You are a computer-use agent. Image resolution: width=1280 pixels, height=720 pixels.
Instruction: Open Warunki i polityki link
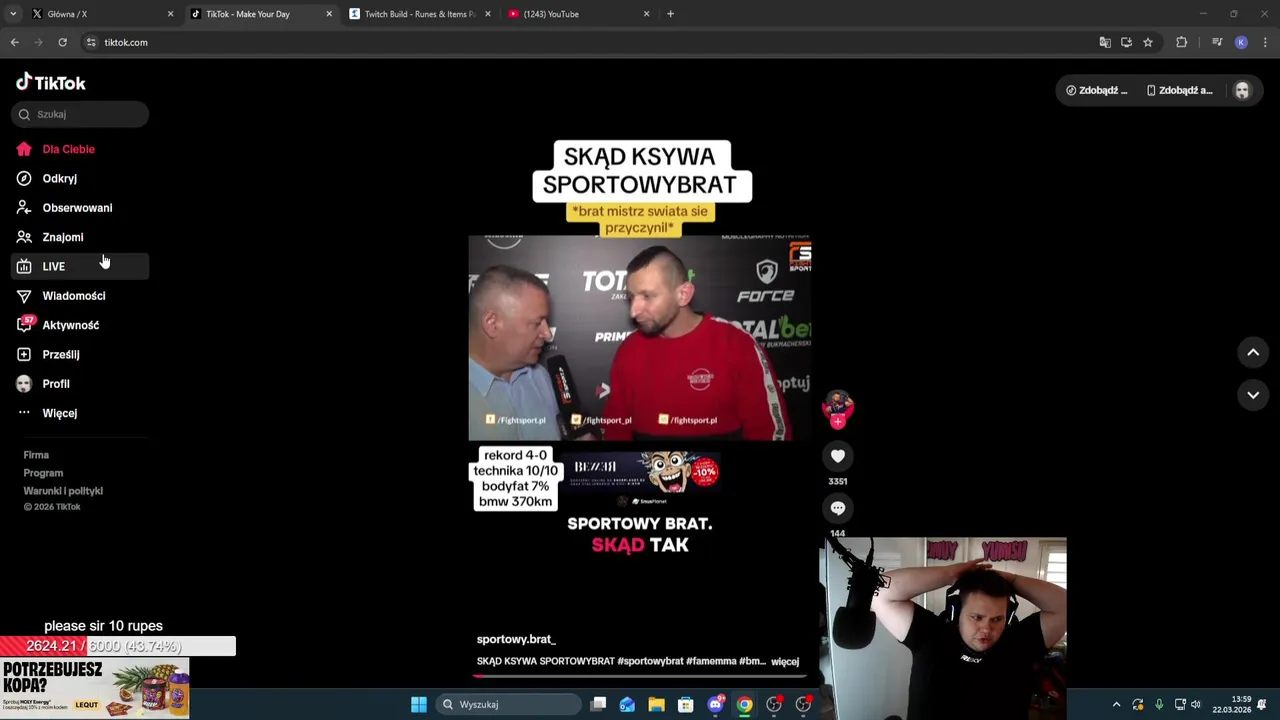click(x=63, y=491)
